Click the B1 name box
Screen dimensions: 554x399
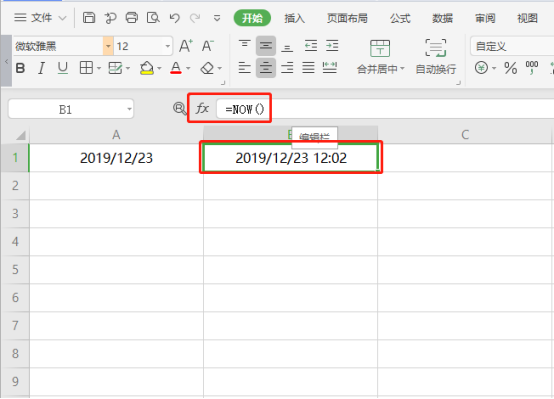tap(71, 109)
